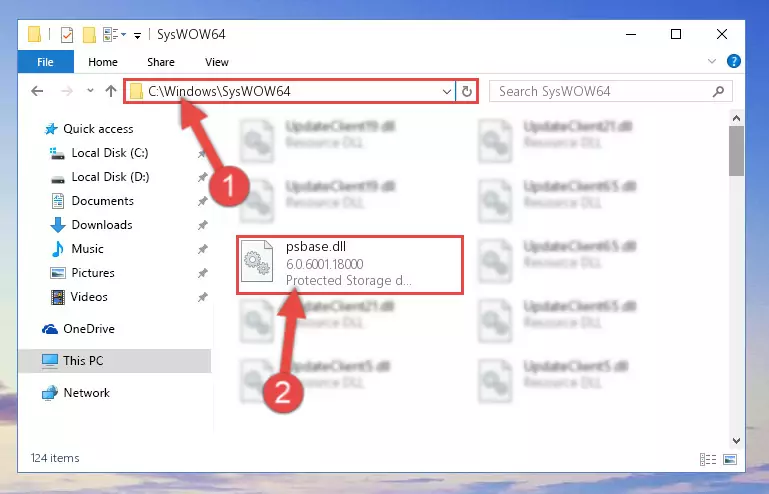Screen dimensions: 769x494
Task: Open the Customize Quick Access Toolbar dropdown
Action: coord(138,35)
